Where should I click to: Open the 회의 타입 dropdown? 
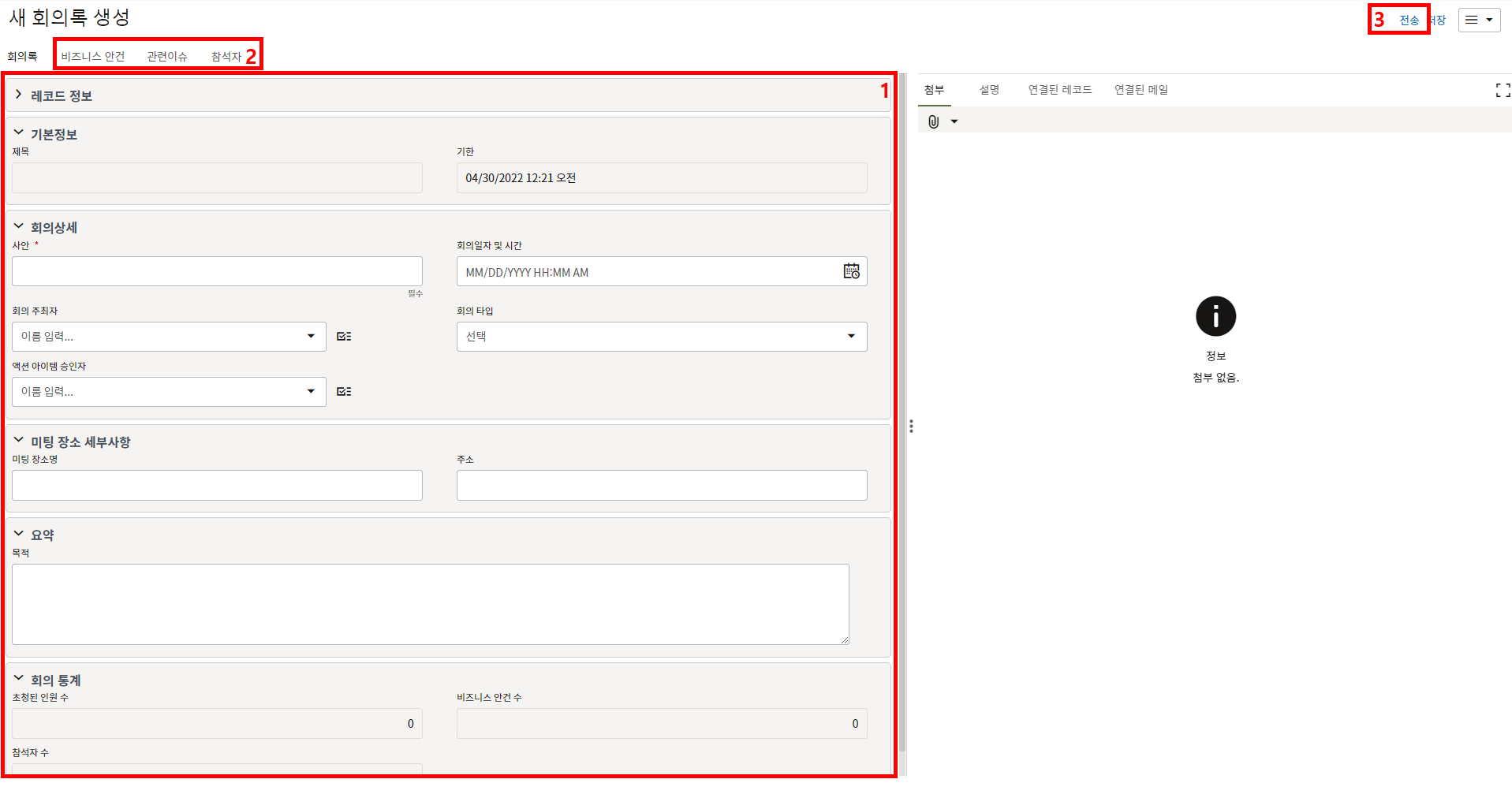click(661, 337)
